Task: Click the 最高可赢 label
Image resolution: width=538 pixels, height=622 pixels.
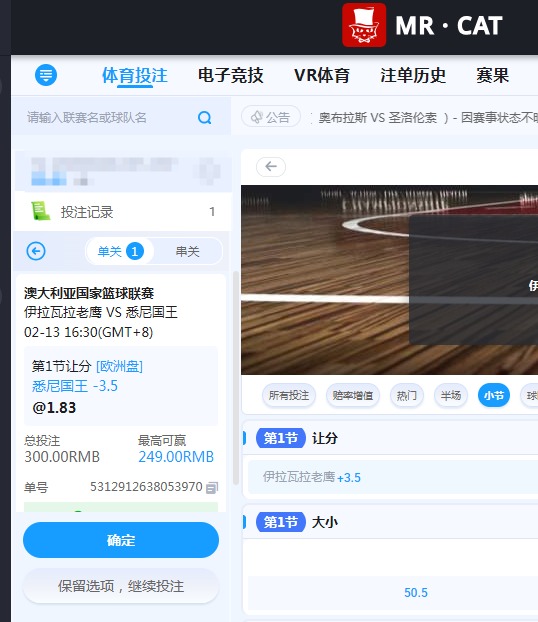Action: click(x=162, y=440)
